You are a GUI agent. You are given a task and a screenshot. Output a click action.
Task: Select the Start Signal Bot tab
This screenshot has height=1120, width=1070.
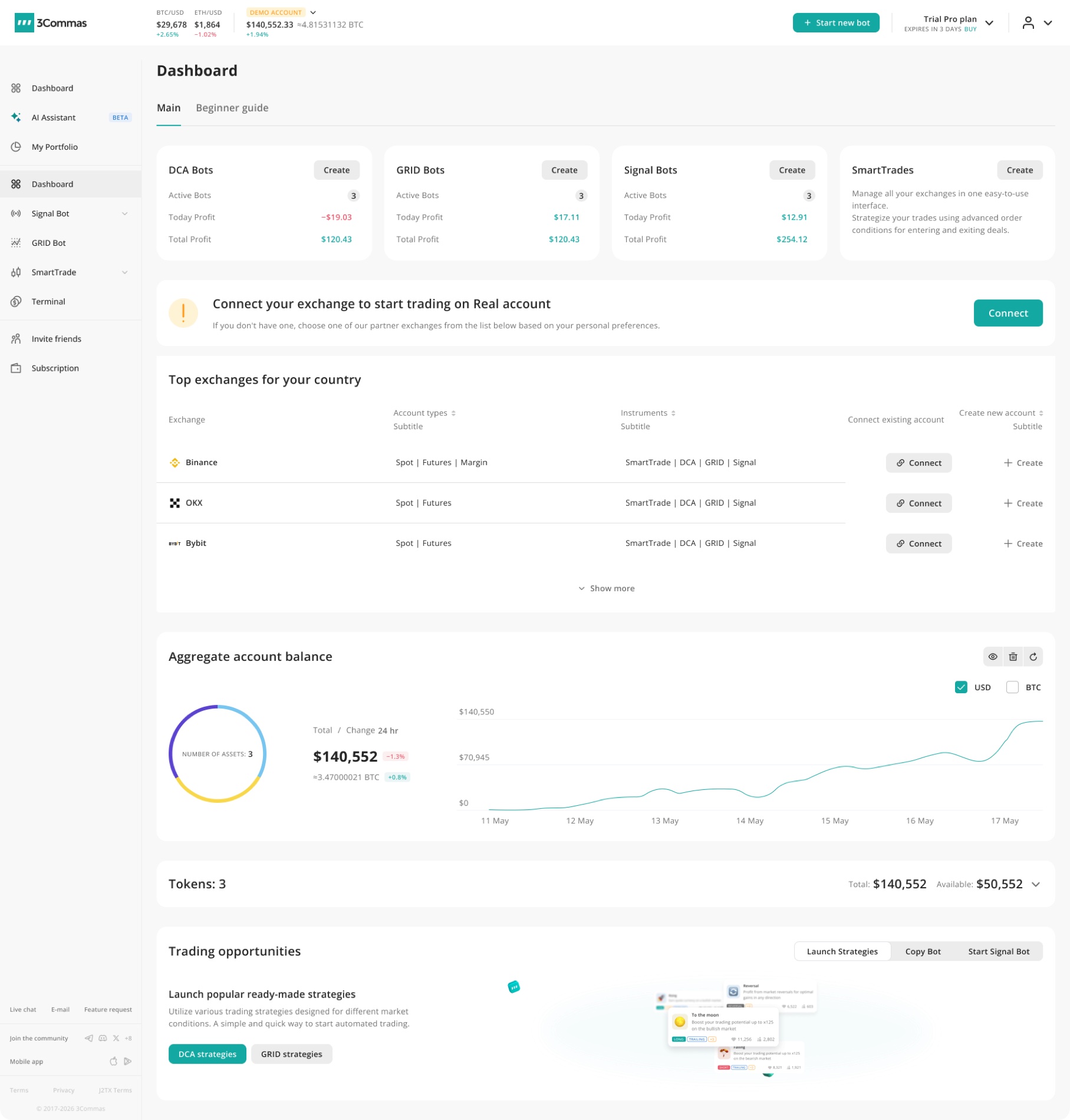coord(999,951)
